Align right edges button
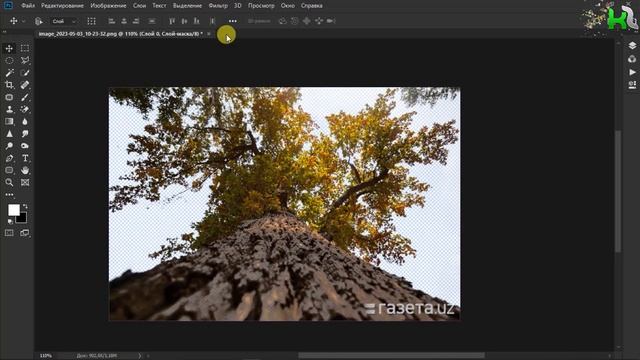The width and height of the screenshot is (640, 360). coord(136,21)
